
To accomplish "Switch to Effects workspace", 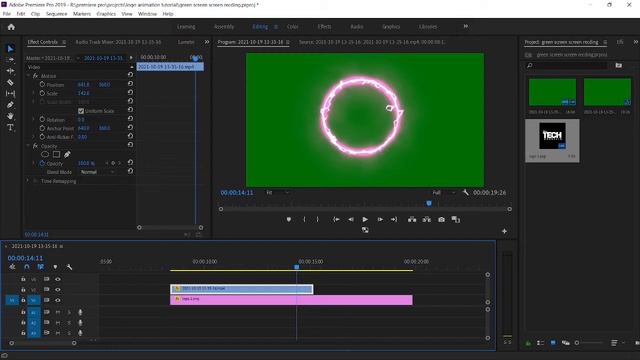I will [x=324, y=27].
